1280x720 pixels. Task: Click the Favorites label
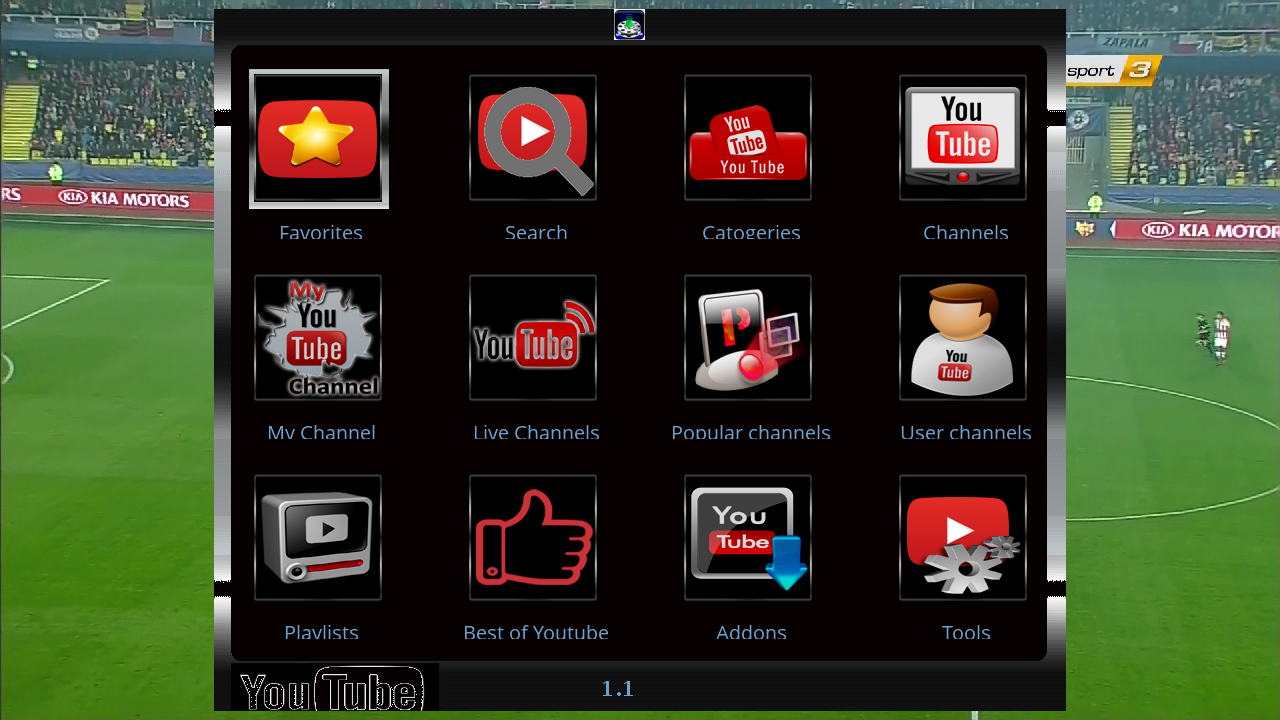click(321, 232)
